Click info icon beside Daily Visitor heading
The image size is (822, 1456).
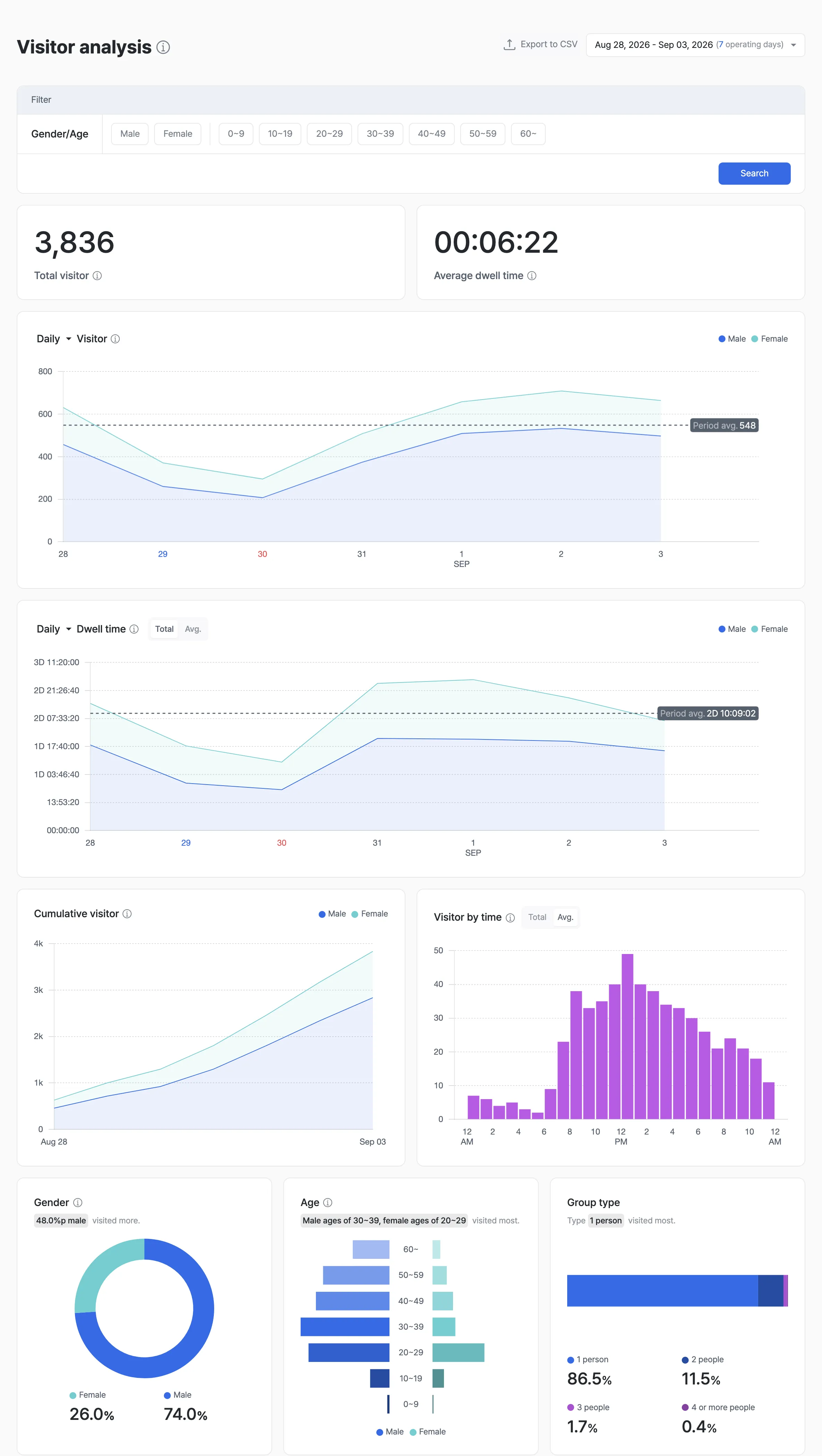click(115, 339)
